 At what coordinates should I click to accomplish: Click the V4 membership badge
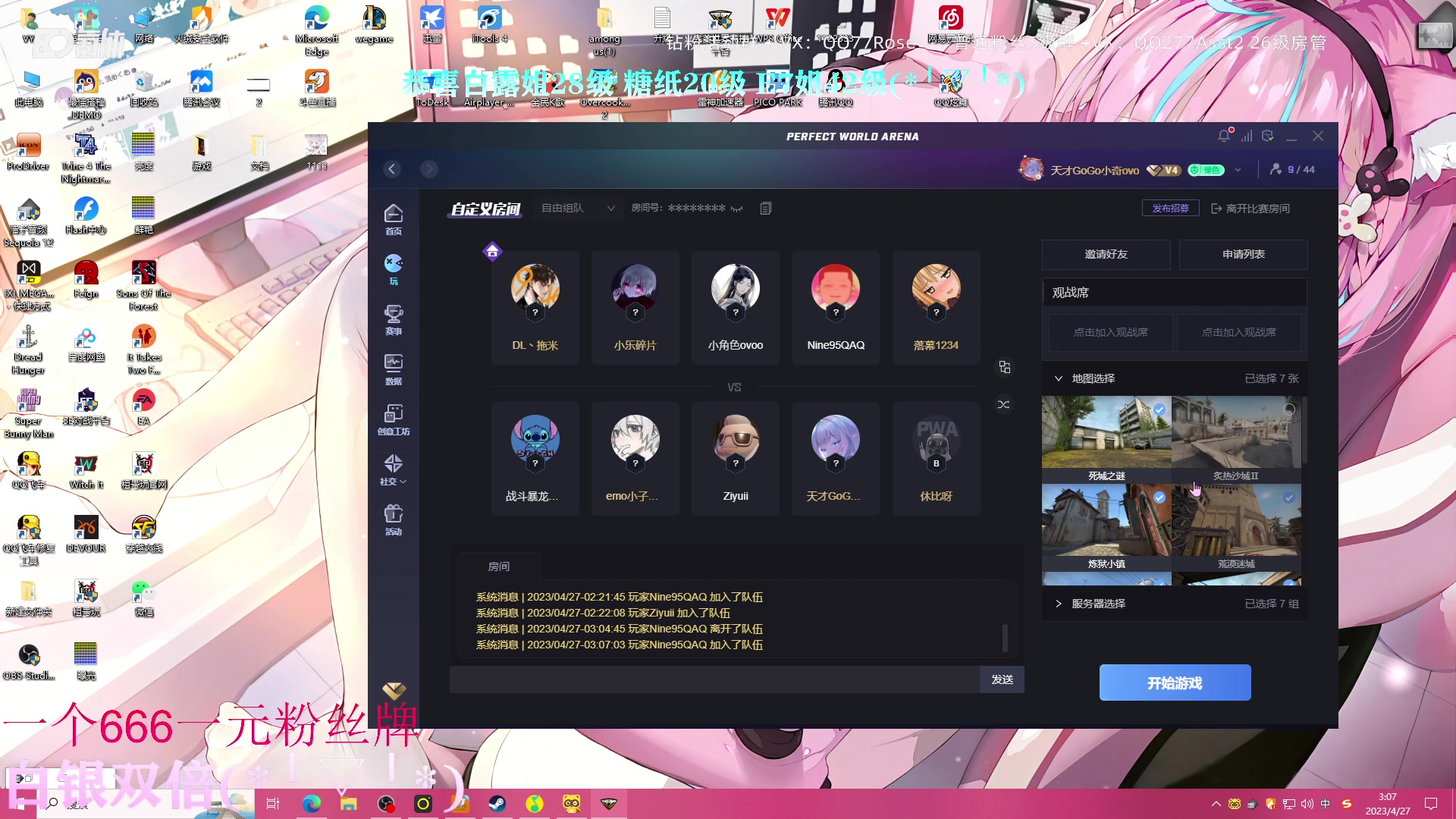pos(1164,170)
